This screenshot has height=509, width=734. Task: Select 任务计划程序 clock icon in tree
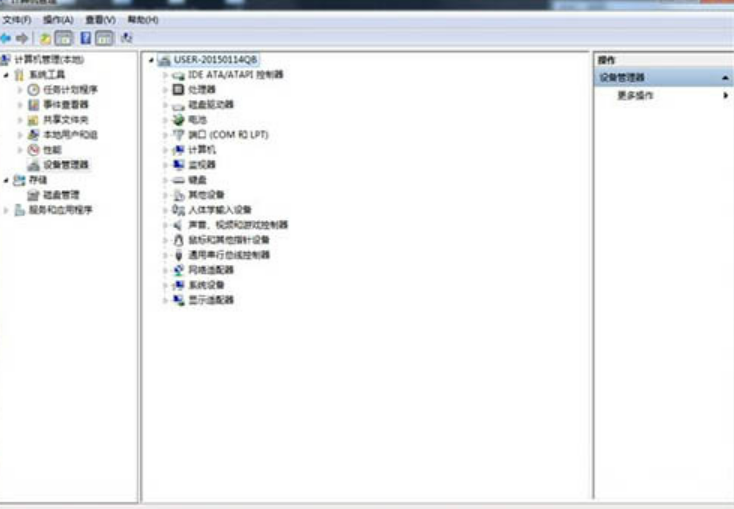tap(33, 89)
